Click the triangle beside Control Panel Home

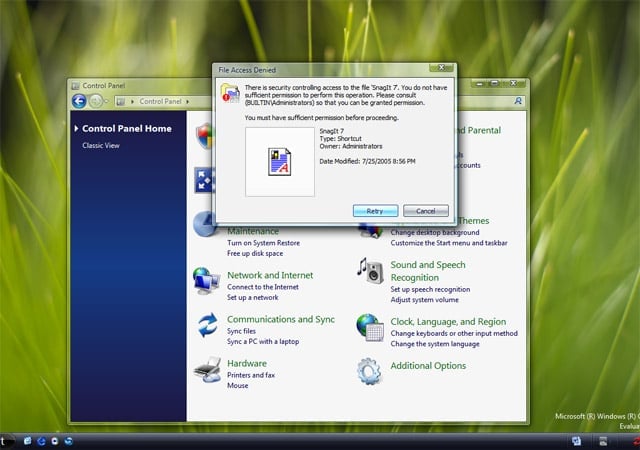tap(76, 128)
